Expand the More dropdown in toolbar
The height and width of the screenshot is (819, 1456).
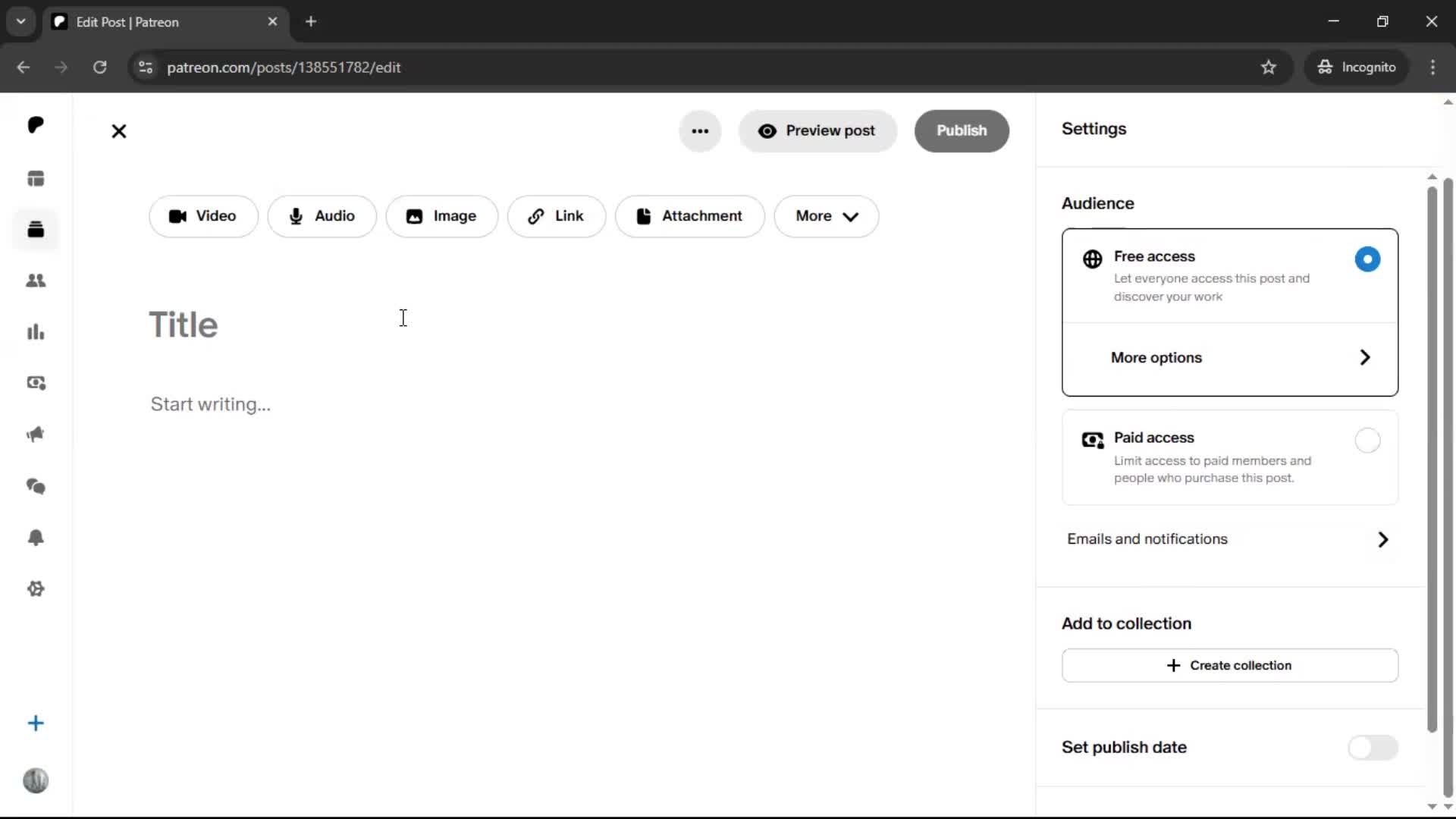pyautogui.click(x=826, y=216)
